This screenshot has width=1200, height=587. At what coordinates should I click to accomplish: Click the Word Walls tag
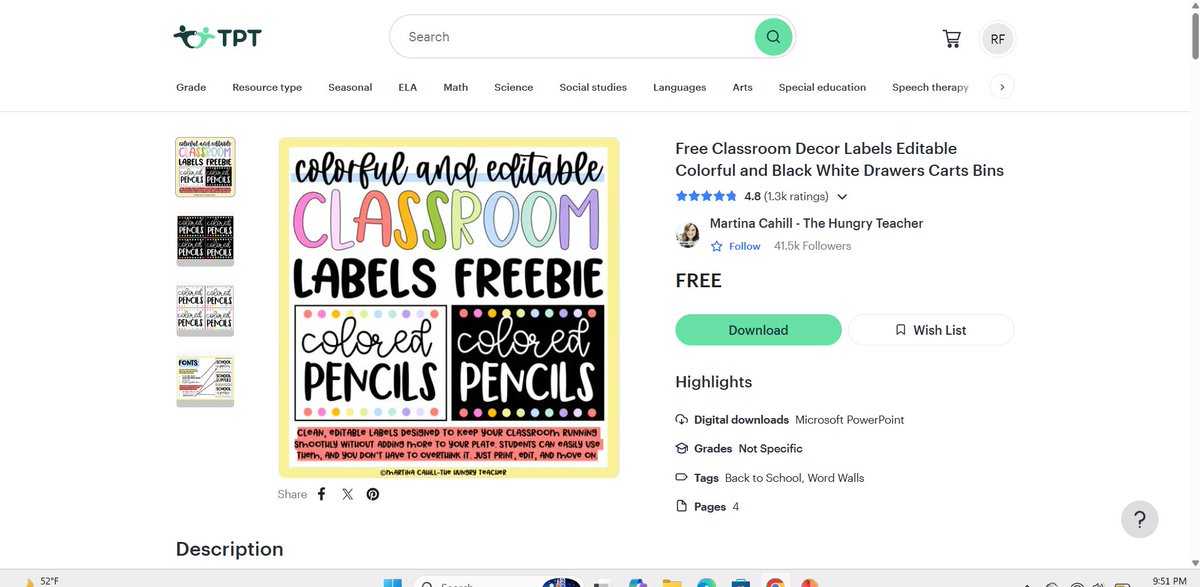click(836, 478)
